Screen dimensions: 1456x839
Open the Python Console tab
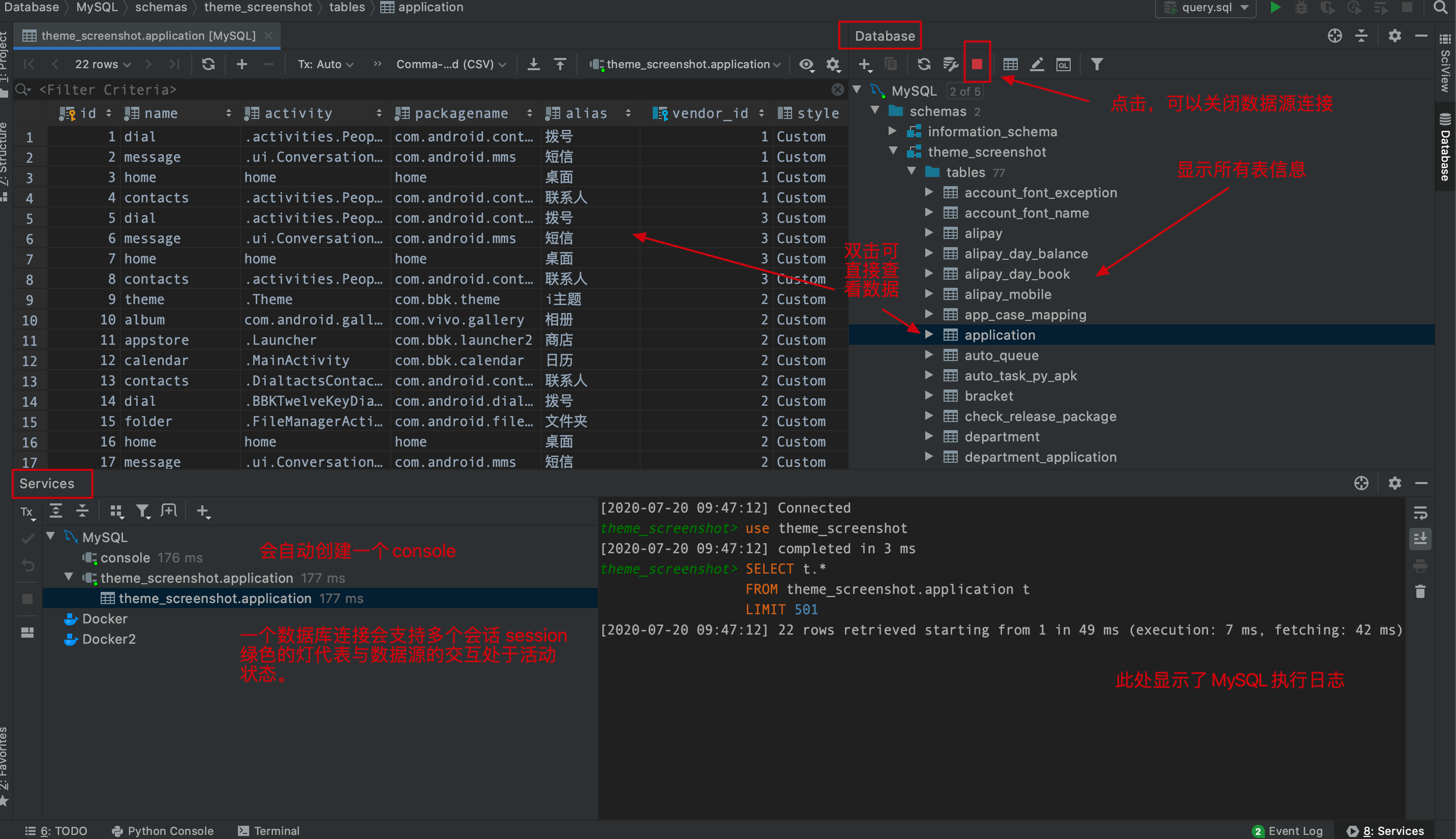[162, 830]
